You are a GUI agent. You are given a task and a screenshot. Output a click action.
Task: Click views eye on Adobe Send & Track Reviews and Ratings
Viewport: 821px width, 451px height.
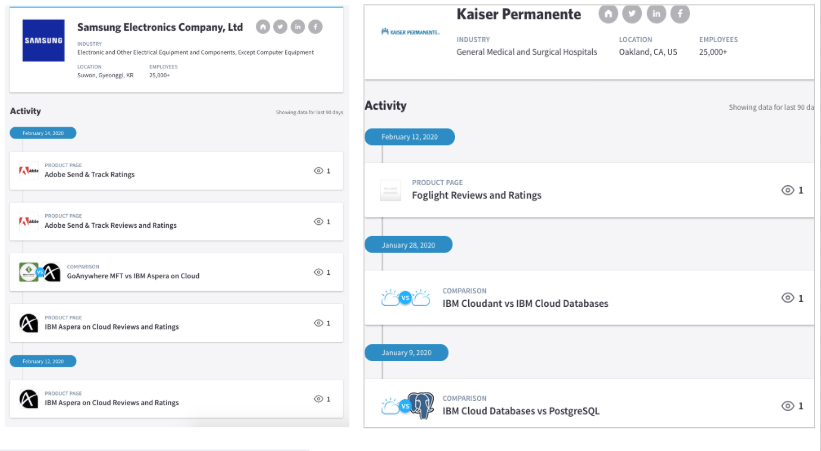318,222
